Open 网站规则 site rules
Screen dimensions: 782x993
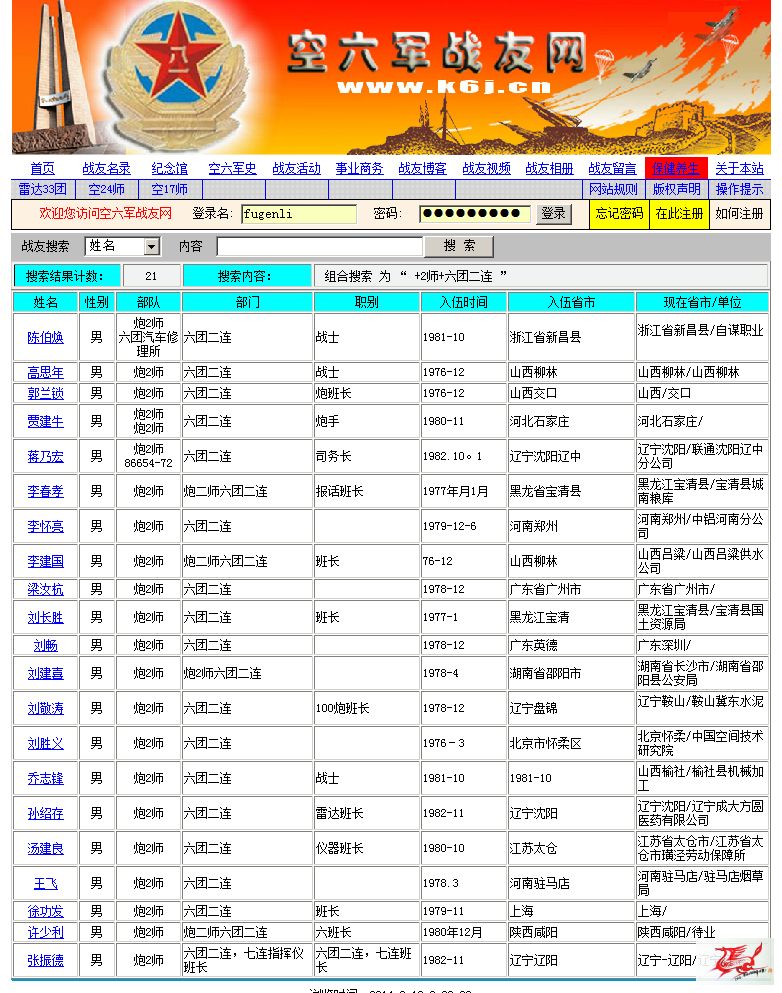[x=613, y=189]
